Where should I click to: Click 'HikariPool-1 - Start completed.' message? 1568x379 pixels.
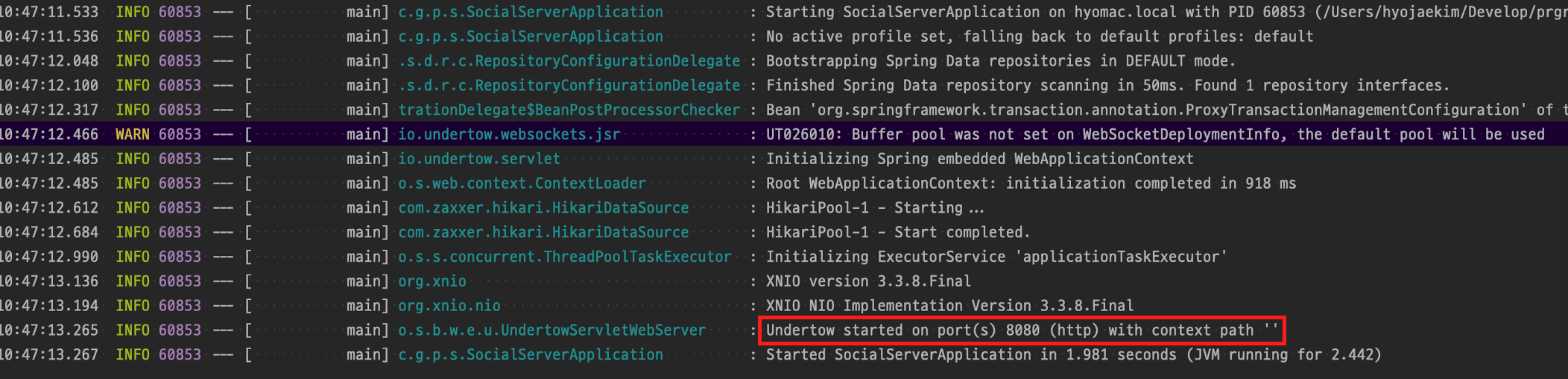pyautogui.click(x=898, y=233)
